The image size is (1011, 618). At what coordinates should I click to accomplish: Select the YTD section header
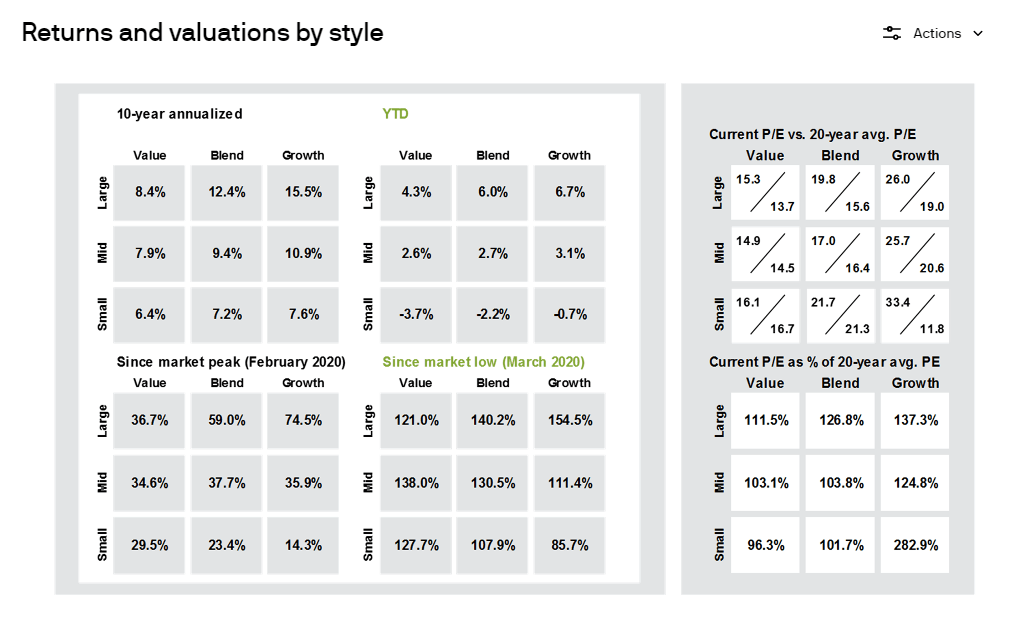click(395, 114)
